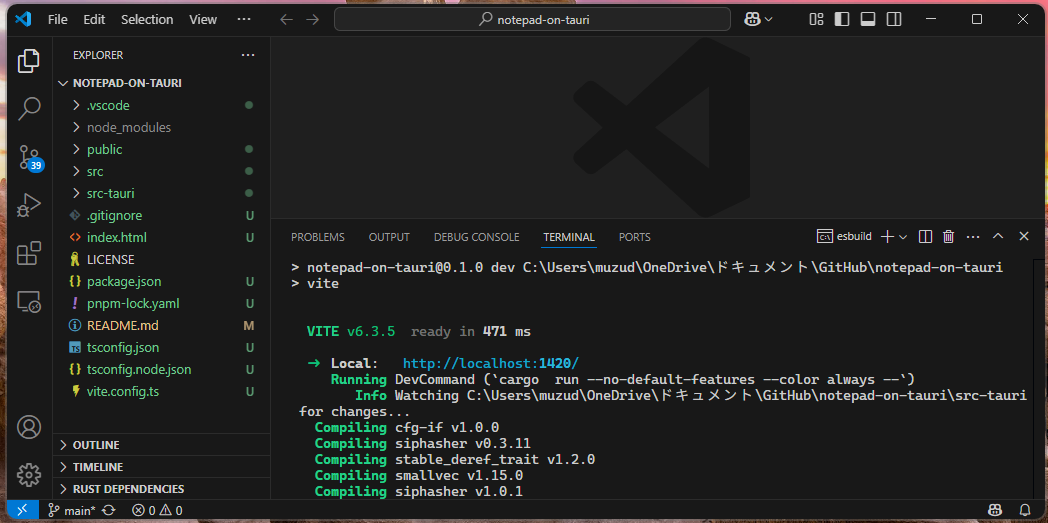Image resolution: width=1048 pixels, height=523 pixels.
Task: Open http://localhost:1420/ link in terminal
Action: 491,364
